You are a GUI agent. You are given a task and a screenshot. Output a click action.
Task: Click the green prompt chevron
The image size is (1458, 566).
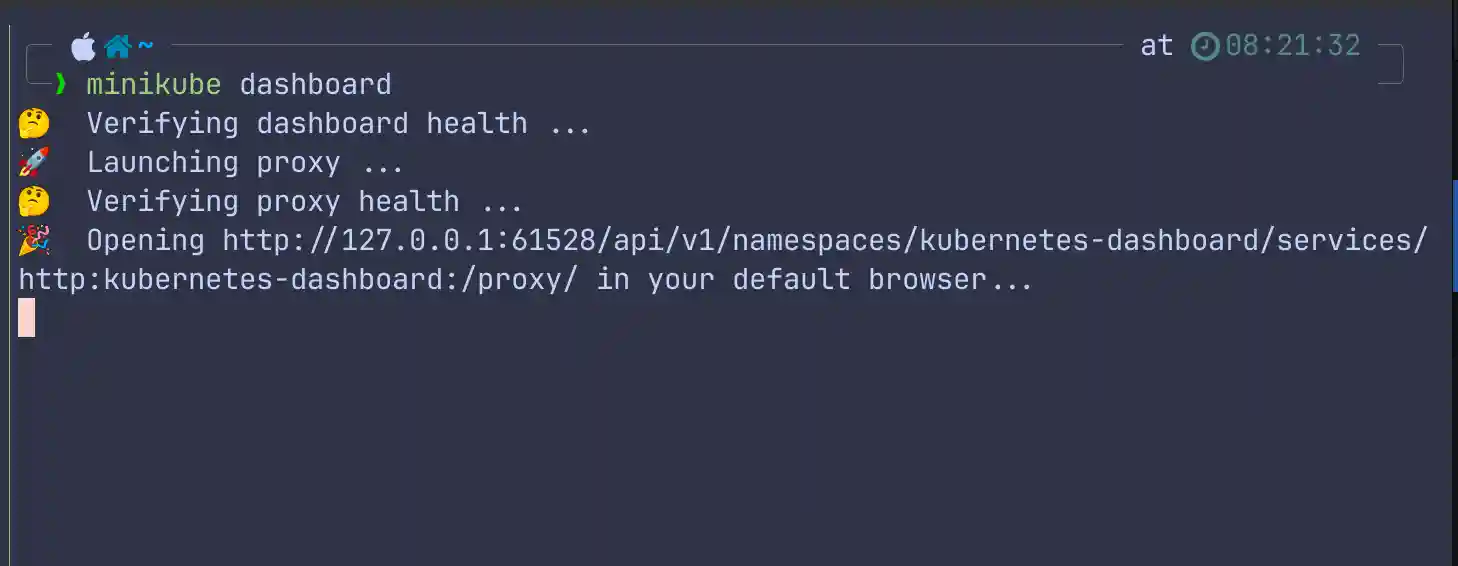coord(61,84)
